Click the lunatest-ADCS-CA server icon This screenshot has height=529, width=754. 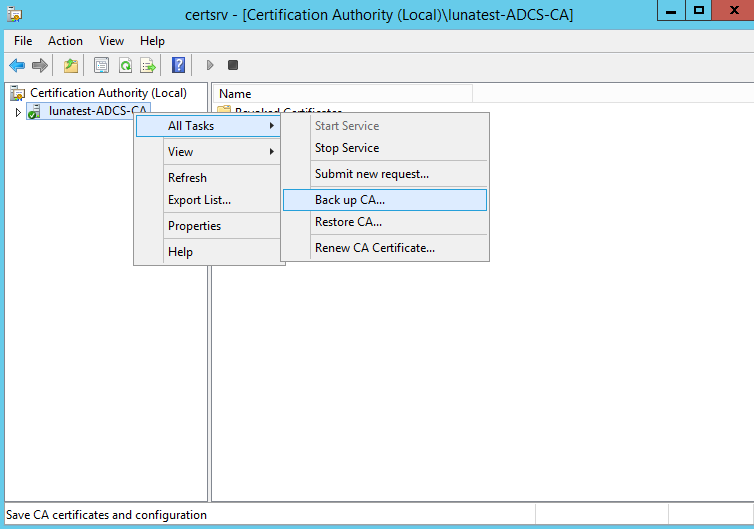tap(34, 112)
